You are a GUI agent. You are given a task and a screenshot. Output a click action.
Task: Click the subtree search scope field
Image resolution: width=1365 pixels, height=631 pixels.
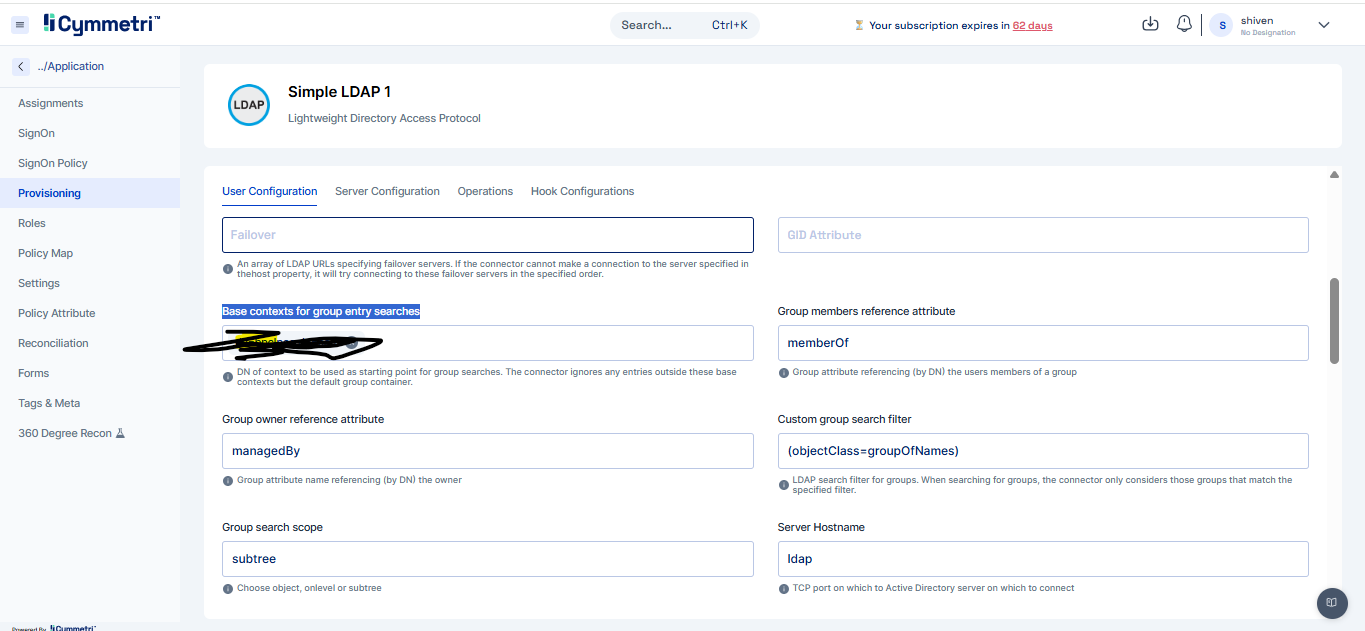point(488,559)
